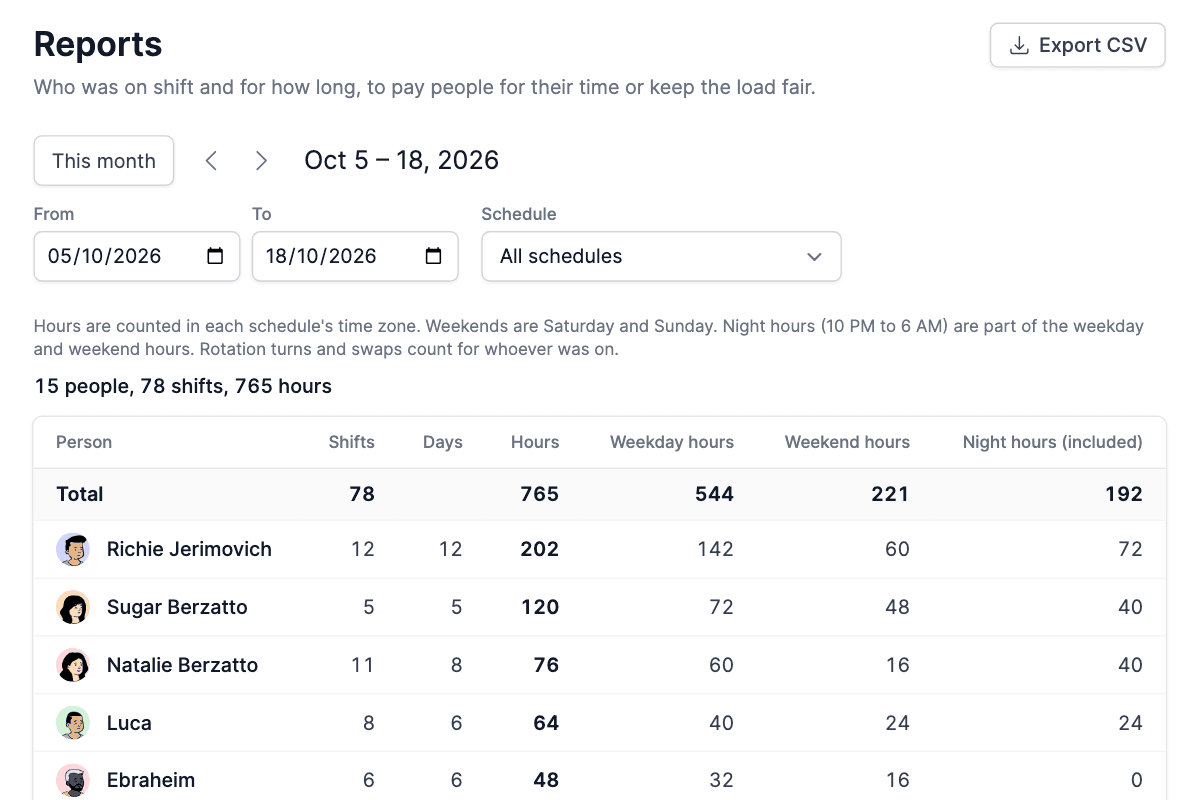
Task: Select the name Sugar Berzatto
Action: [177, 607]
